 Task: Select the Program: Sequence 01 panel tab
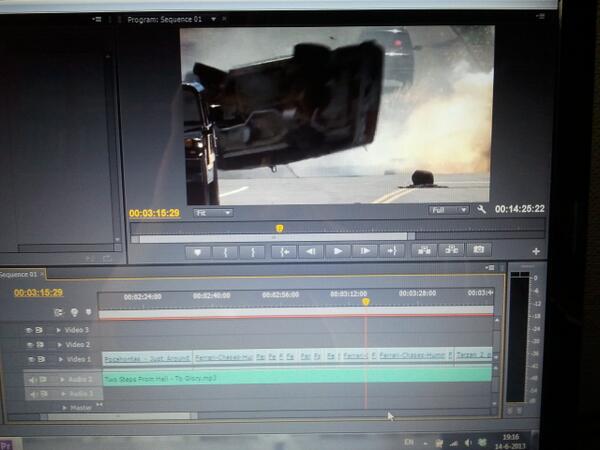[165, 19]
